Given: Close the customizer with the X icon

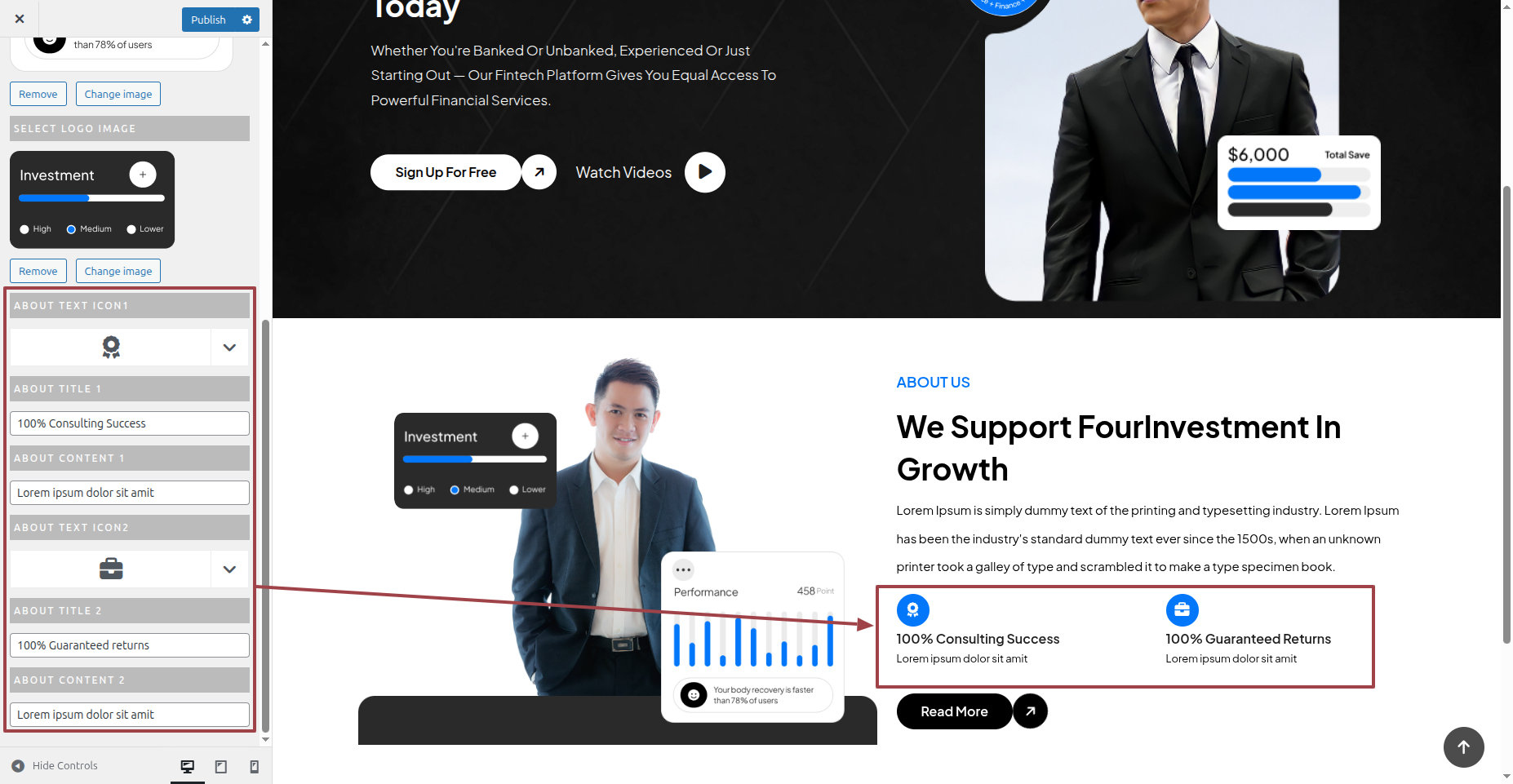Looking at the screenshot, I should coord(20,19).
